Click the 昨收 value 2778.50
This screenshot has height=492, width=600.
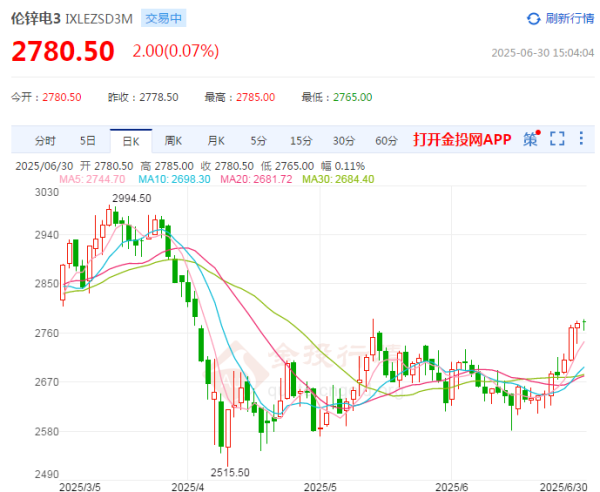159,97
